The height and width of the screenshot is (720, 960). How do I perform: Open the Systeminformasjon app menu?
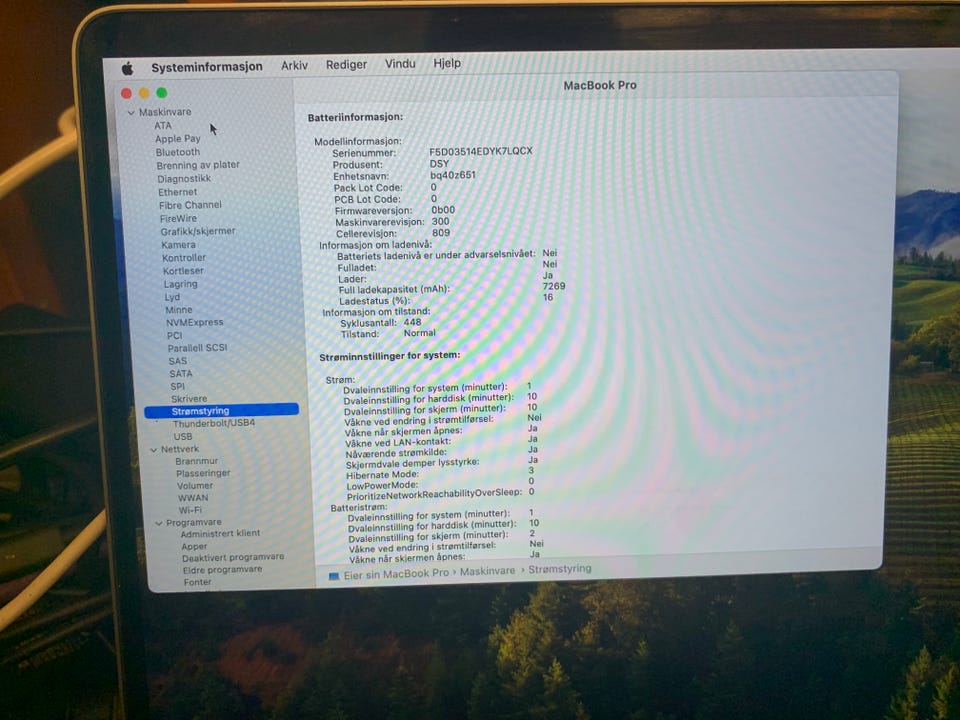pyautogui.click(x=207, y=67)
